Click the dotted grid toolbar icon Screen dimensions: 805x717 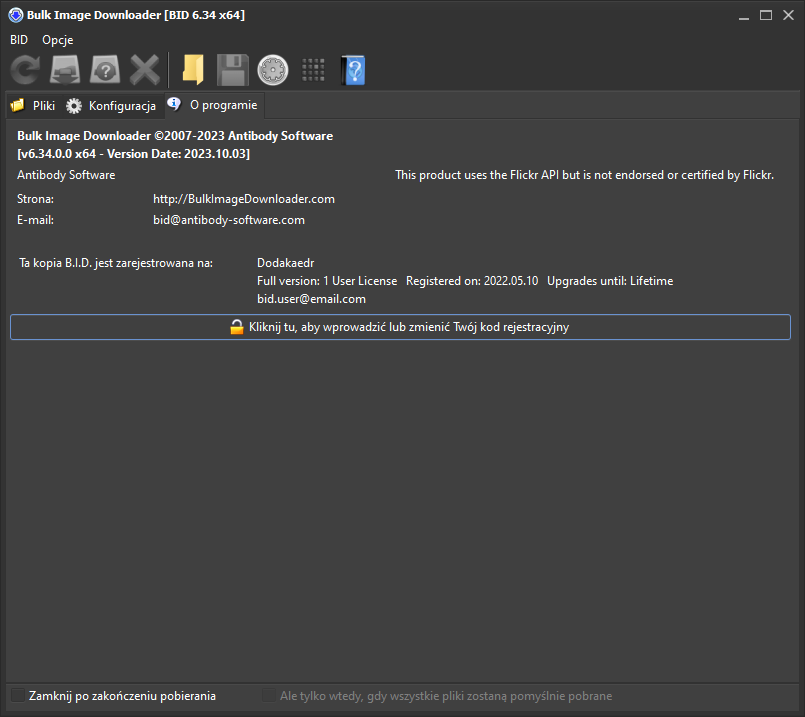tap(313, 70)
